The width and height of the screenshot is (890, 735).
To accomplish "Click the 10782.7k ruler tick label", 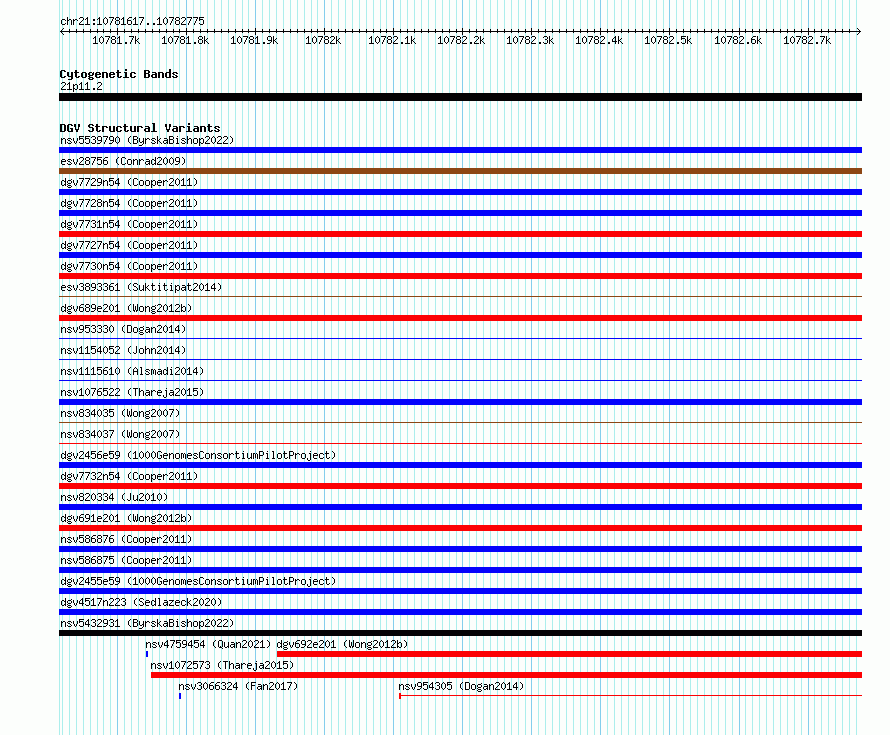I will coord(807,40).
